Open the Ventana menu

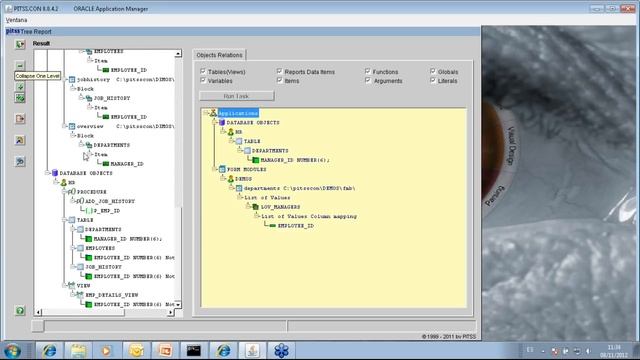click(16, 20)
